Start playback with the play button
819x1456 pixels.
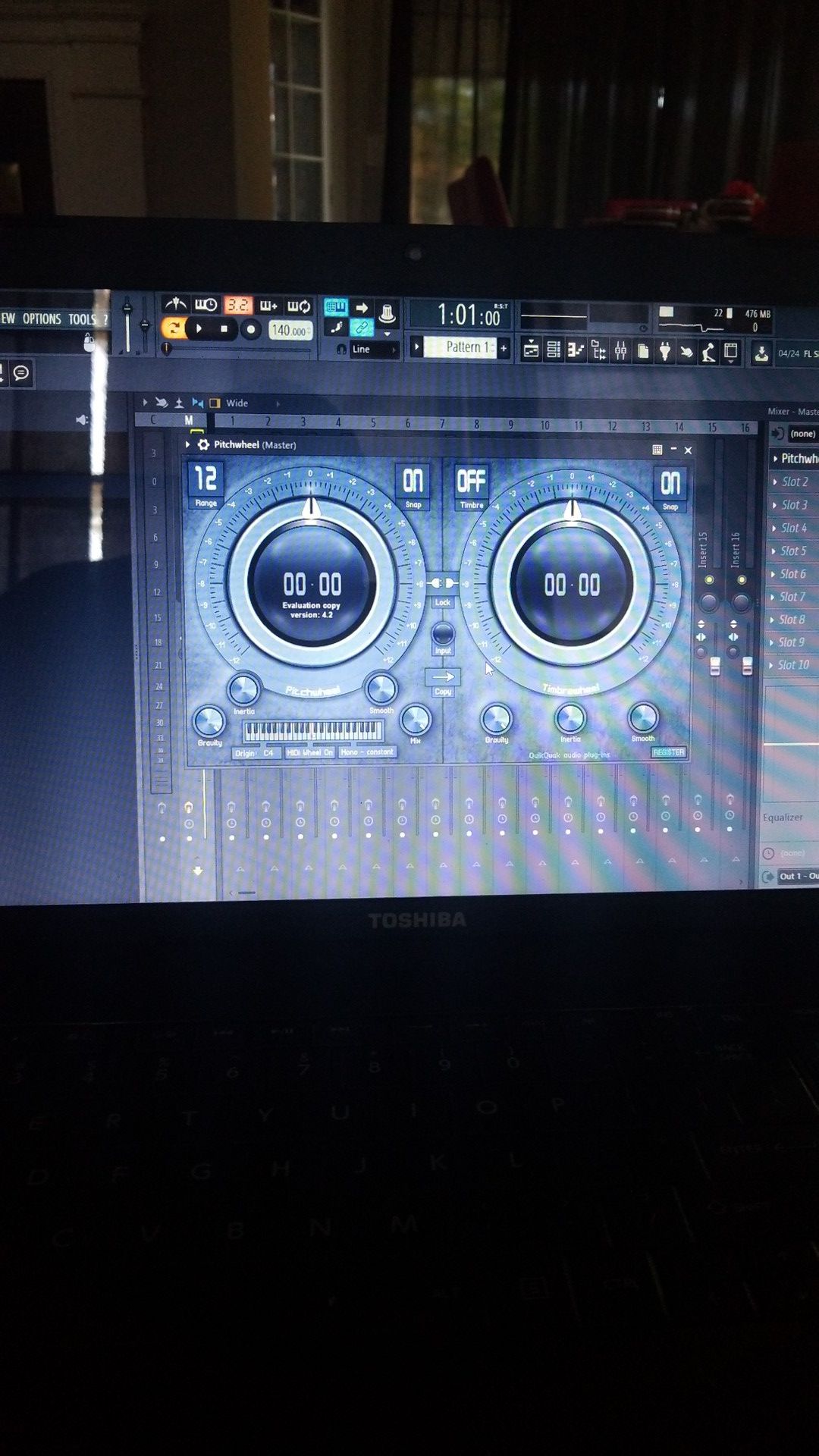[x=199, y=328]
